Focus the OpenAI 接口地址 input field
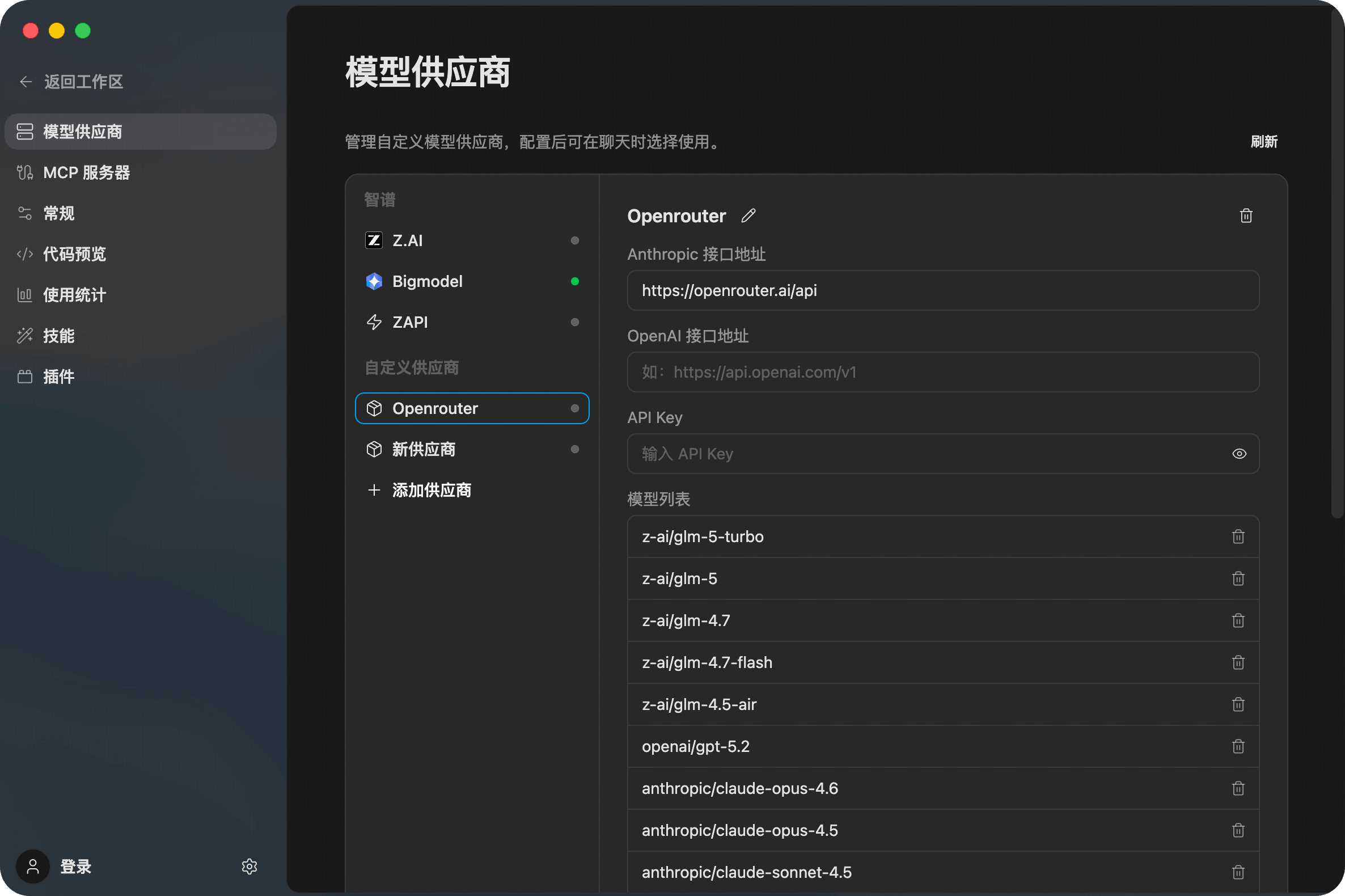This screenshot has width=1345, height=896. coord(943,372)
